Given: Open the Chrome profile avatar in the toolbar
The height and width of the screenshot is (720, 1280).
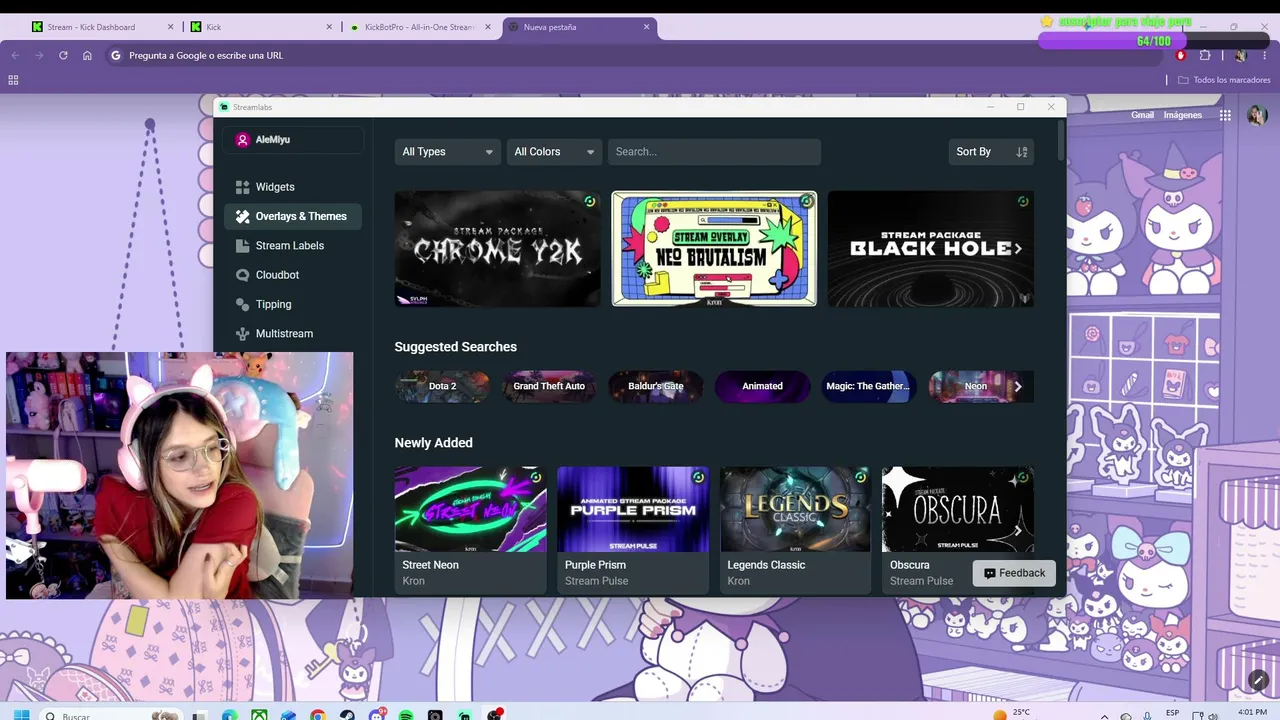Looking at the screenshot, I should [1240, 55].
